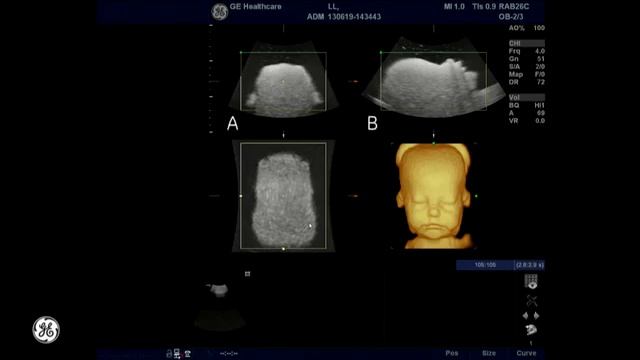
Task: Click green handle right of 3D fetal face
Action: [x=476, y=196]
